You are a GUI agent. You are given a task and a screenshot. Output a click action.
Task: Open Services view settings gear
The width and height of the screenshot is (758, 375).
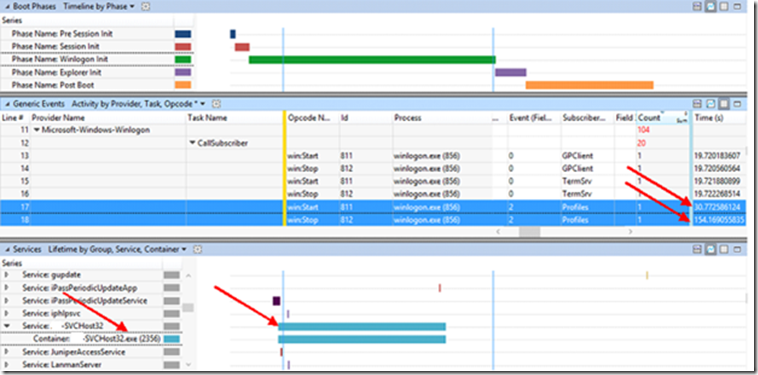tap(196, 249)
